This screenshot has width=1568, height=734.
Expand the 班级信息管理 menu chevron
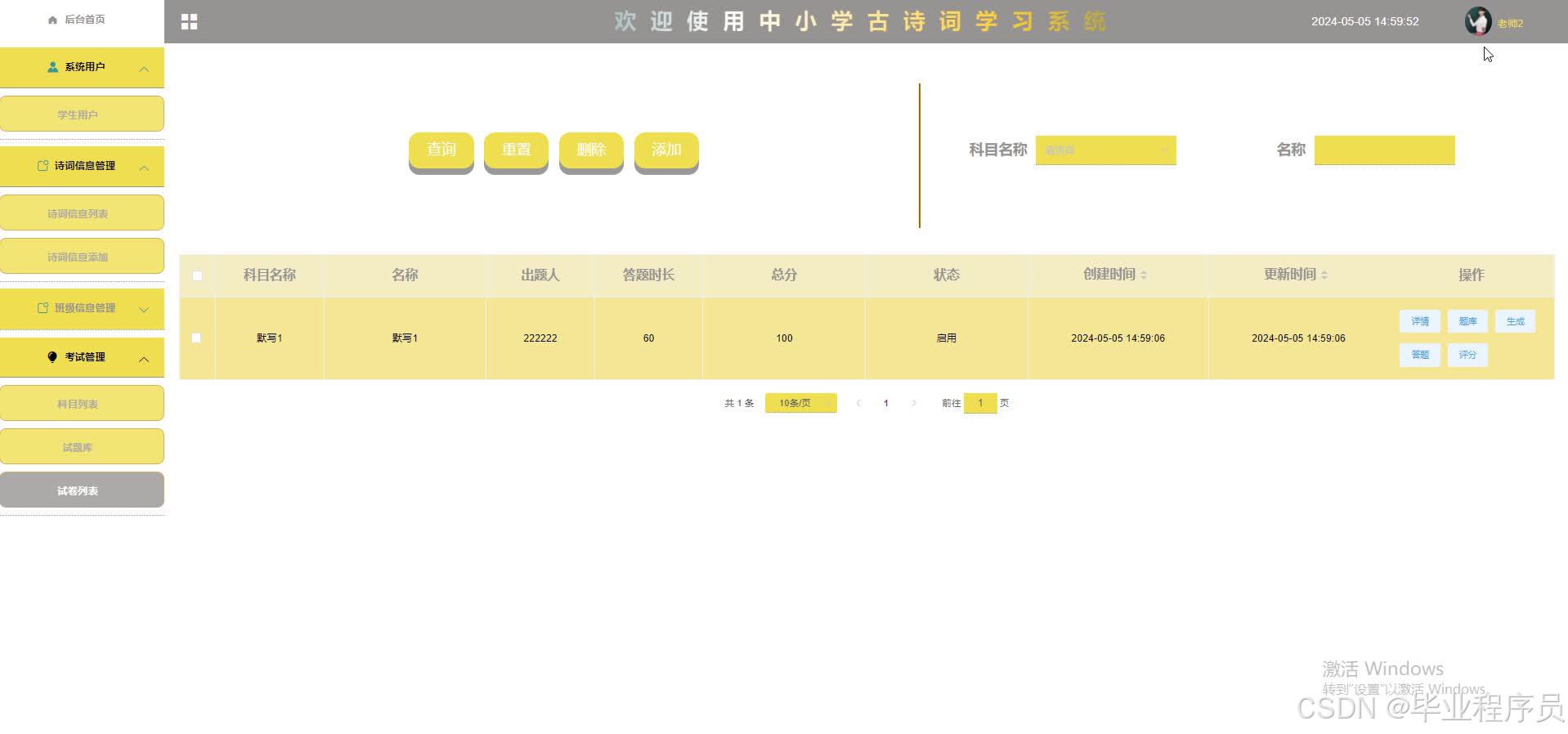coord(144,310)
